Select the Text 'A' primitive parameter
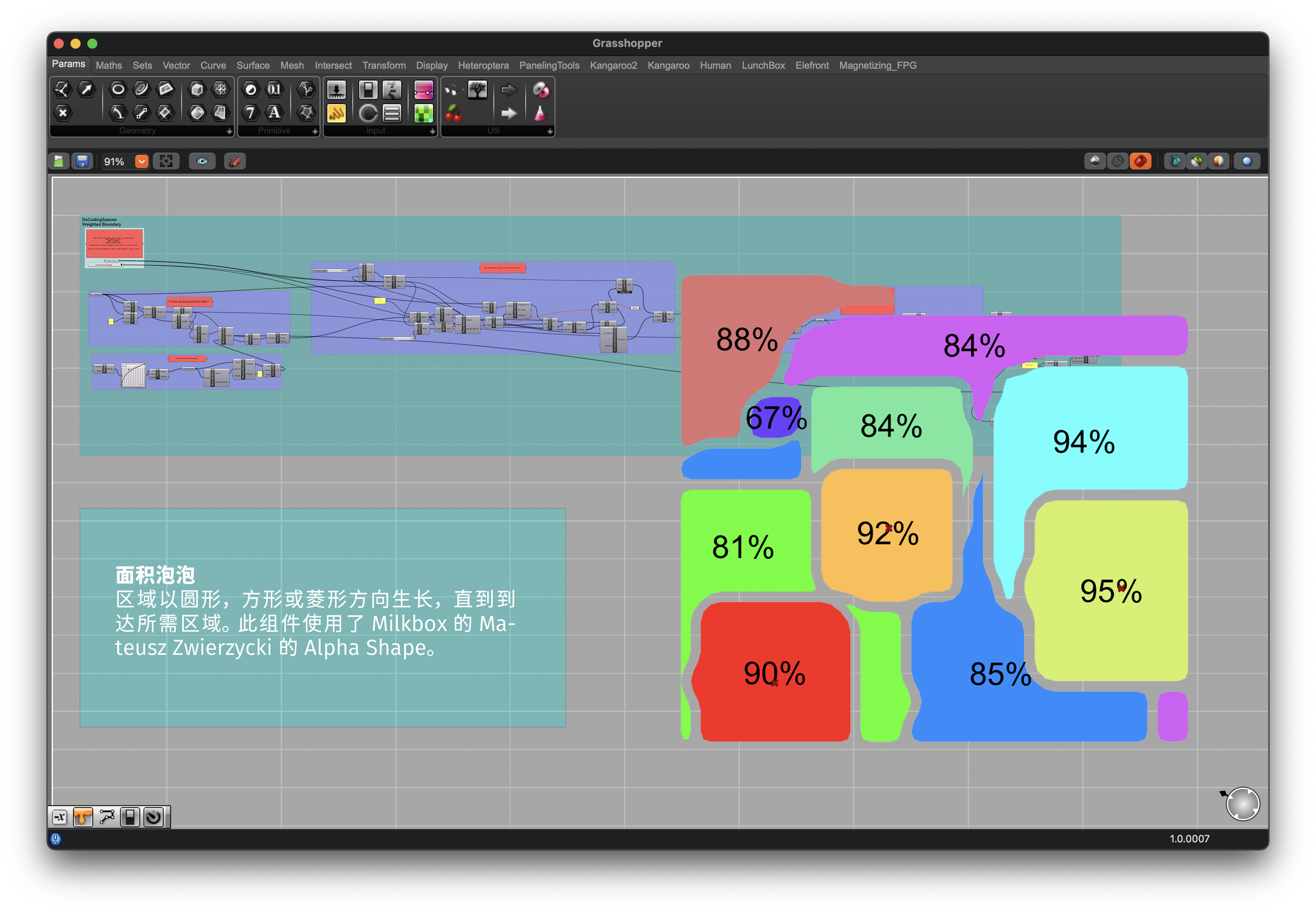Screen dimensions: 1316x912 click(x=274, y=112)
